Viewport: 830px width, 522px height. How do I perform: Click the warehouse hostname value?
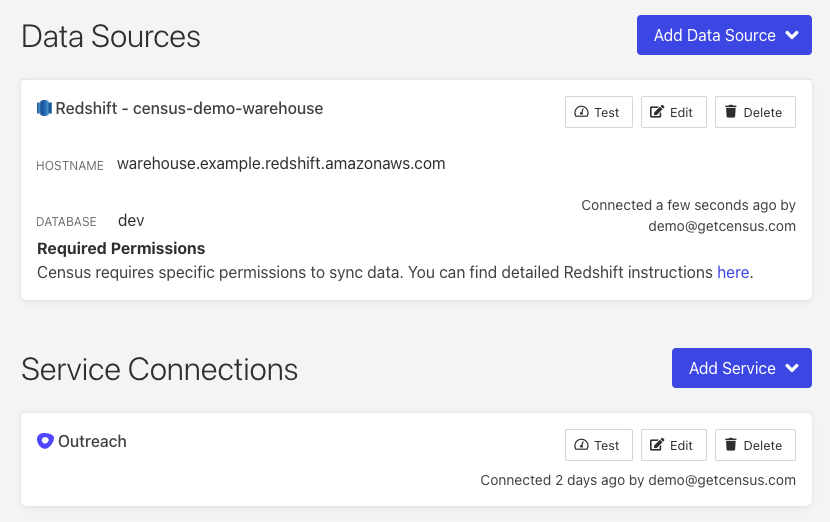281,163
